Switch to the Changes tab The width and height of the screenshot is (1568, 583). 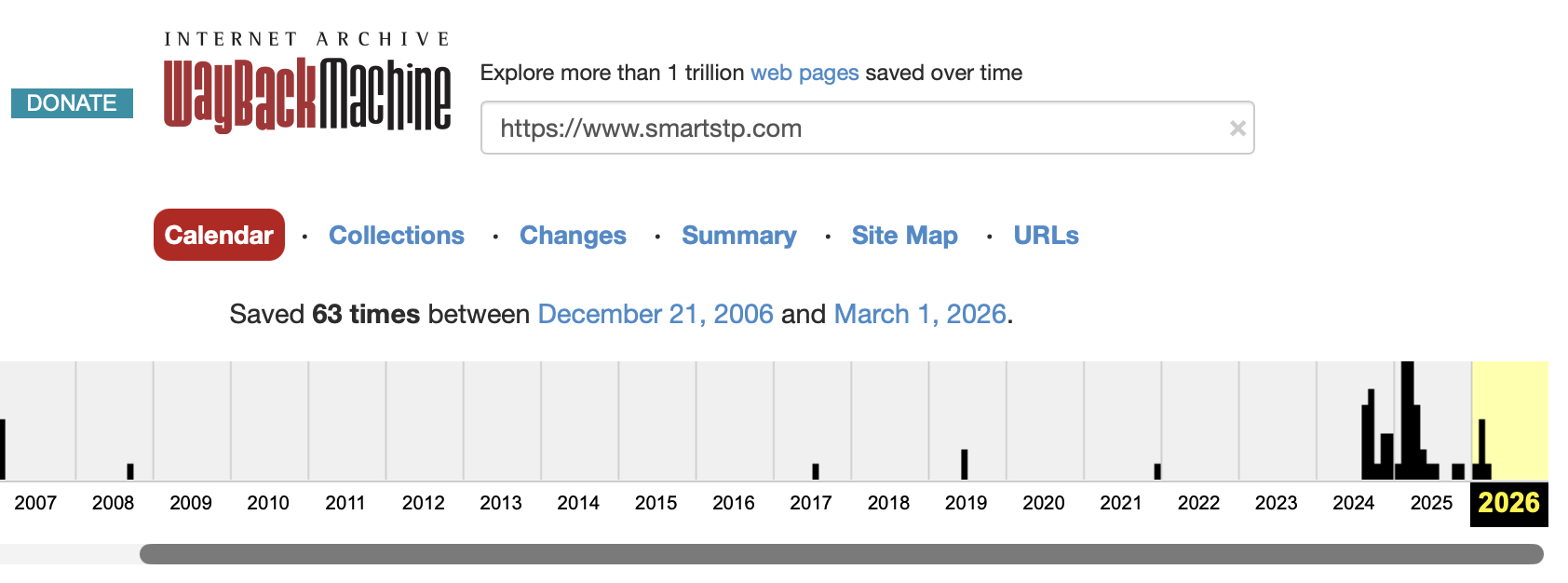pyautogui.click(x=573, y=236)
